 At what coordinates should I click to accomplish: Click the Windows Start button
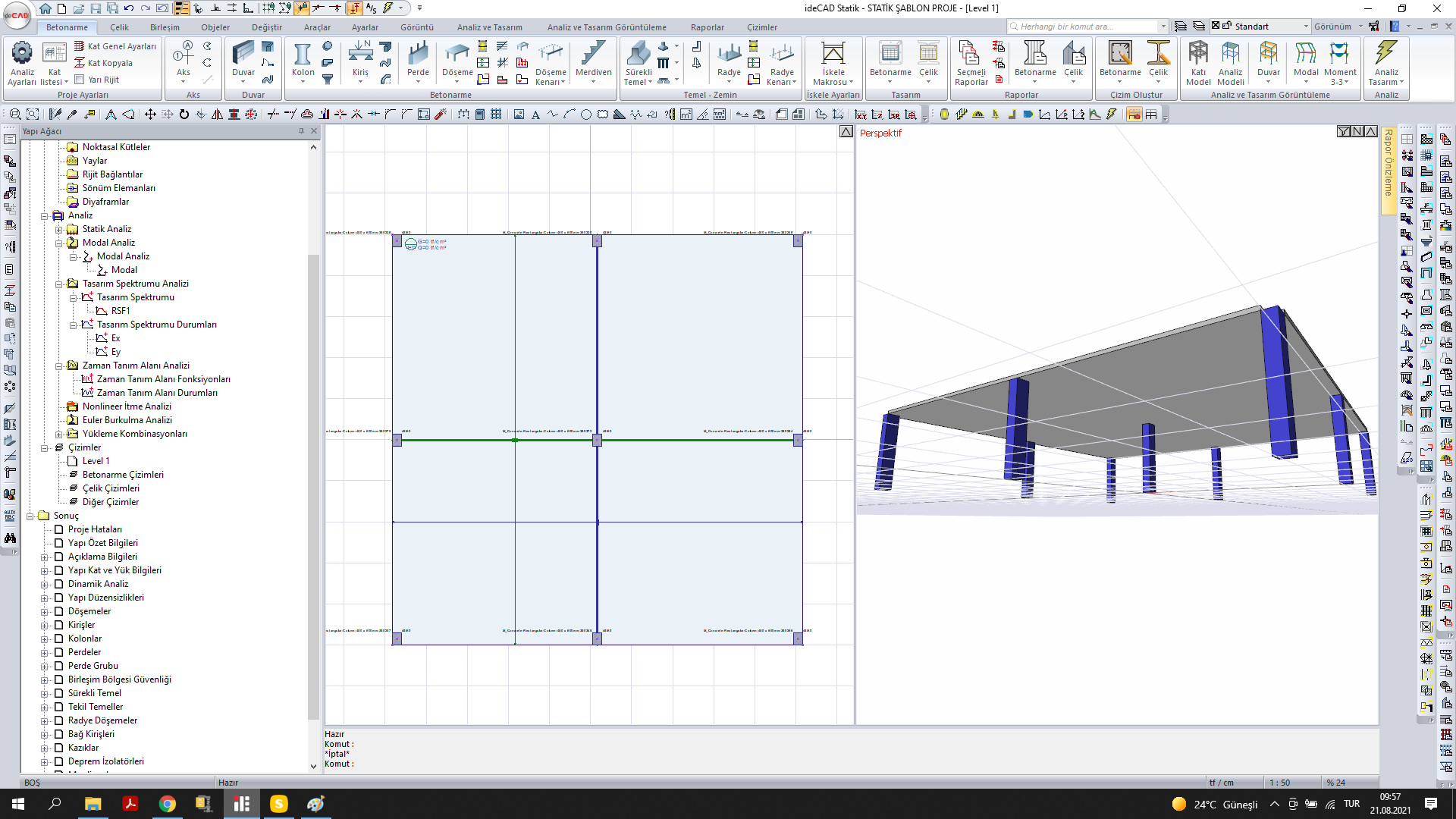(18, 804)
